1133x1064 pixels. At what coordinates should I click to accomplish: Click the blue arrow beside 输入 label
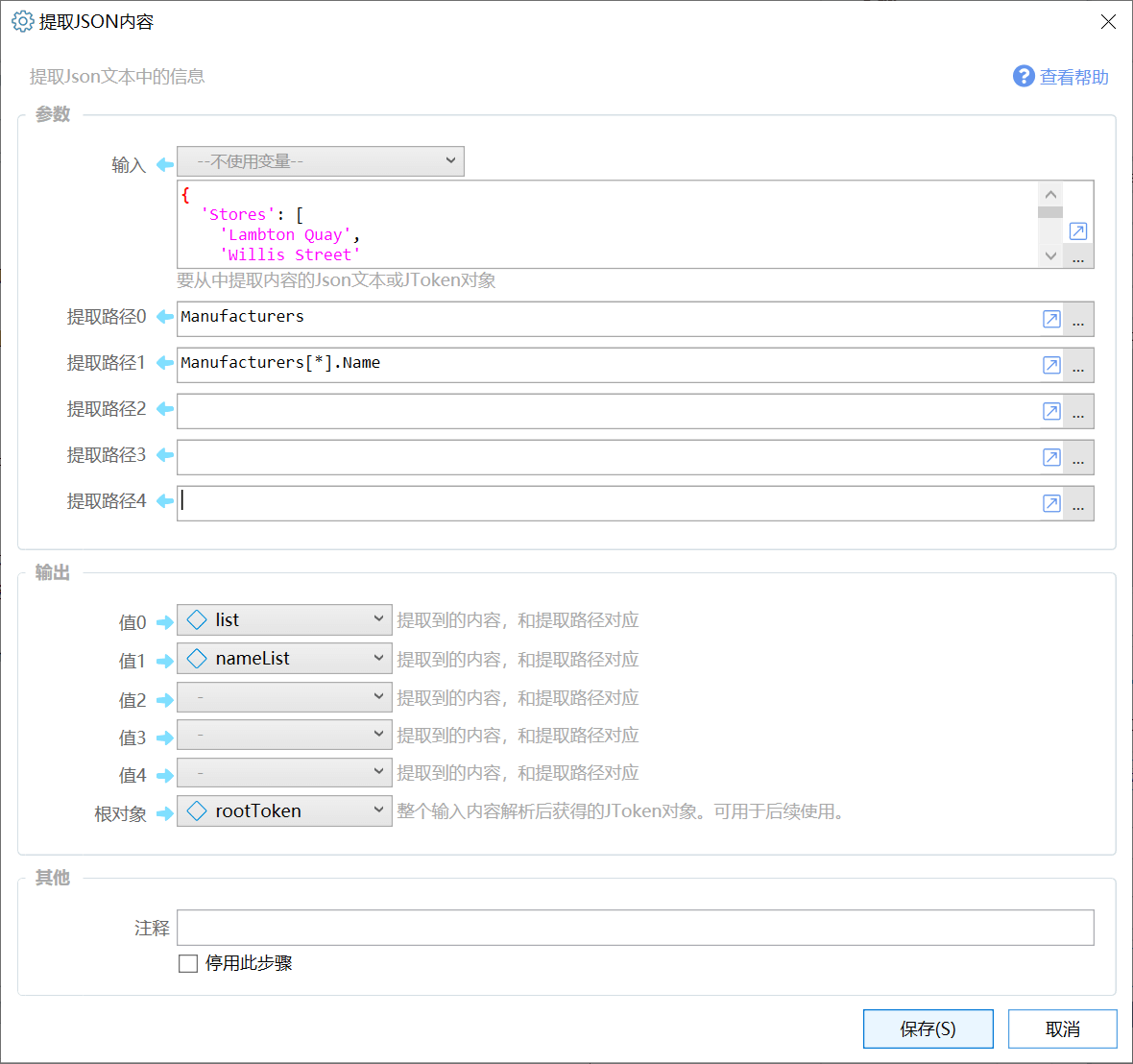click(x=165, y=165)
